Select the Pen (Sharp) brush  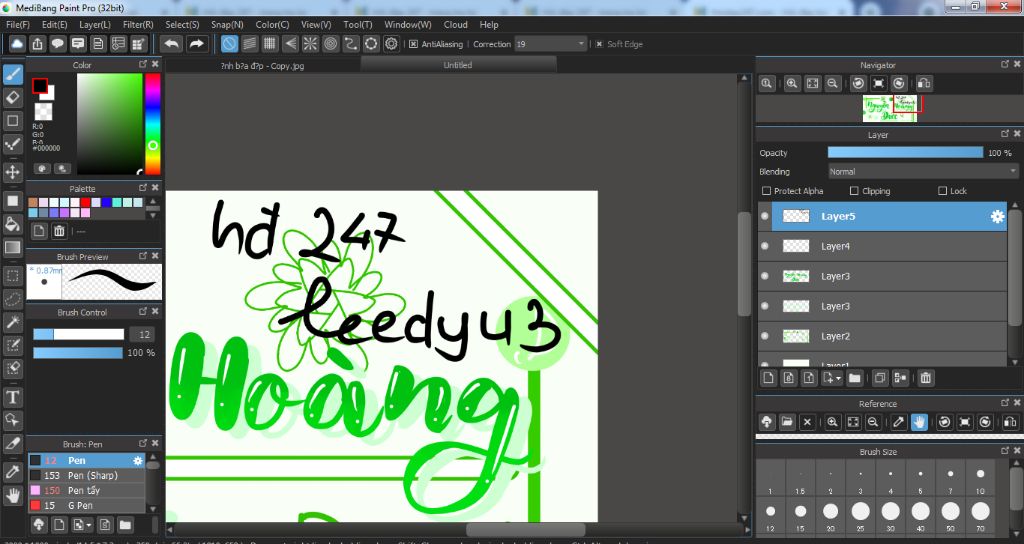(86, 475)
